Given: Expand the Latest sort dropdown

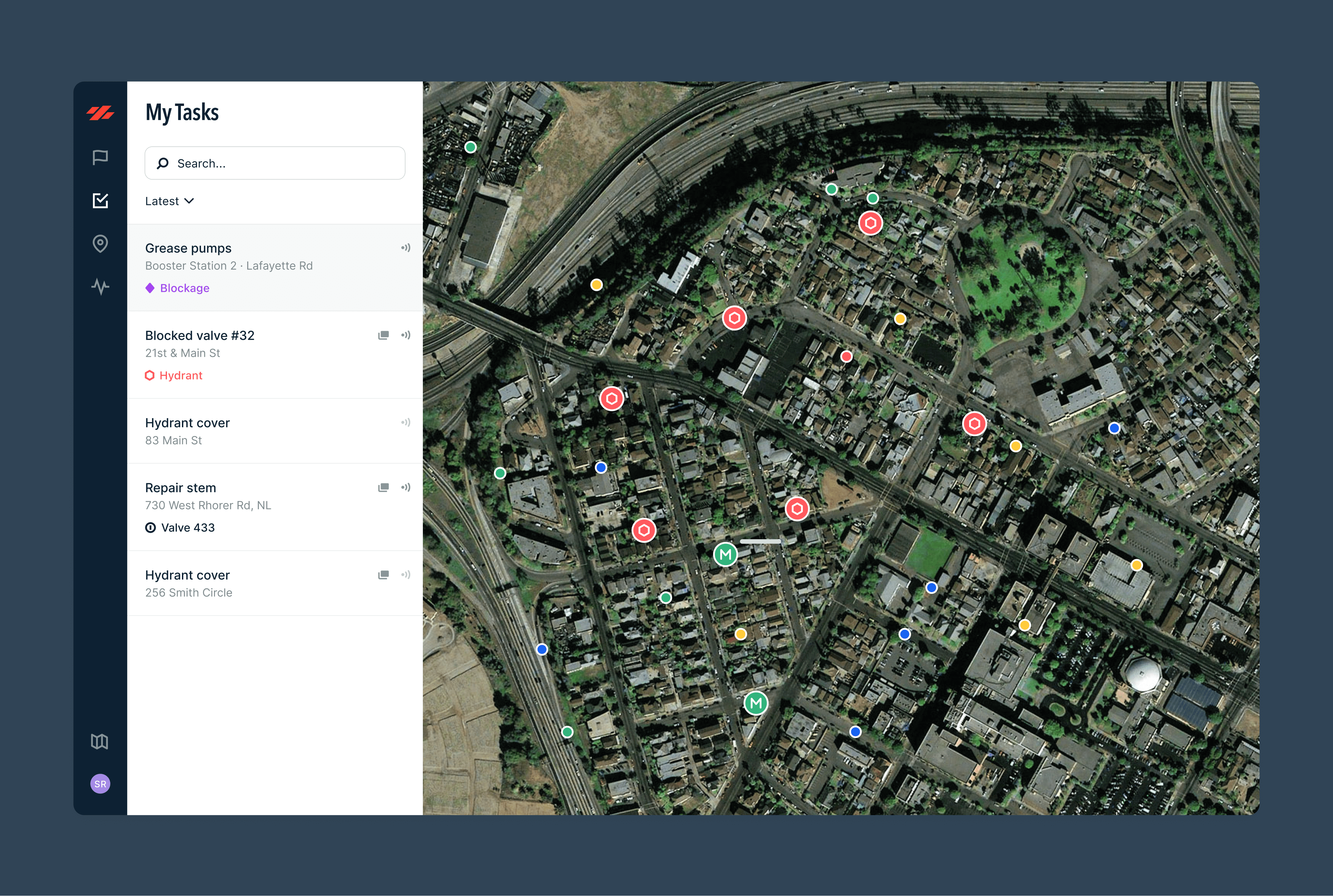Looking at the screenshot, I should pyautogui.click(x=169, y=201).
